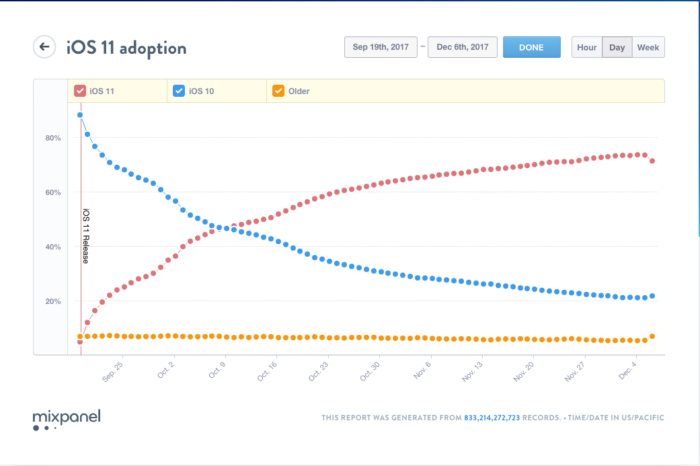Uncheck the iOS 11 series checkbox

pos(80,91)
